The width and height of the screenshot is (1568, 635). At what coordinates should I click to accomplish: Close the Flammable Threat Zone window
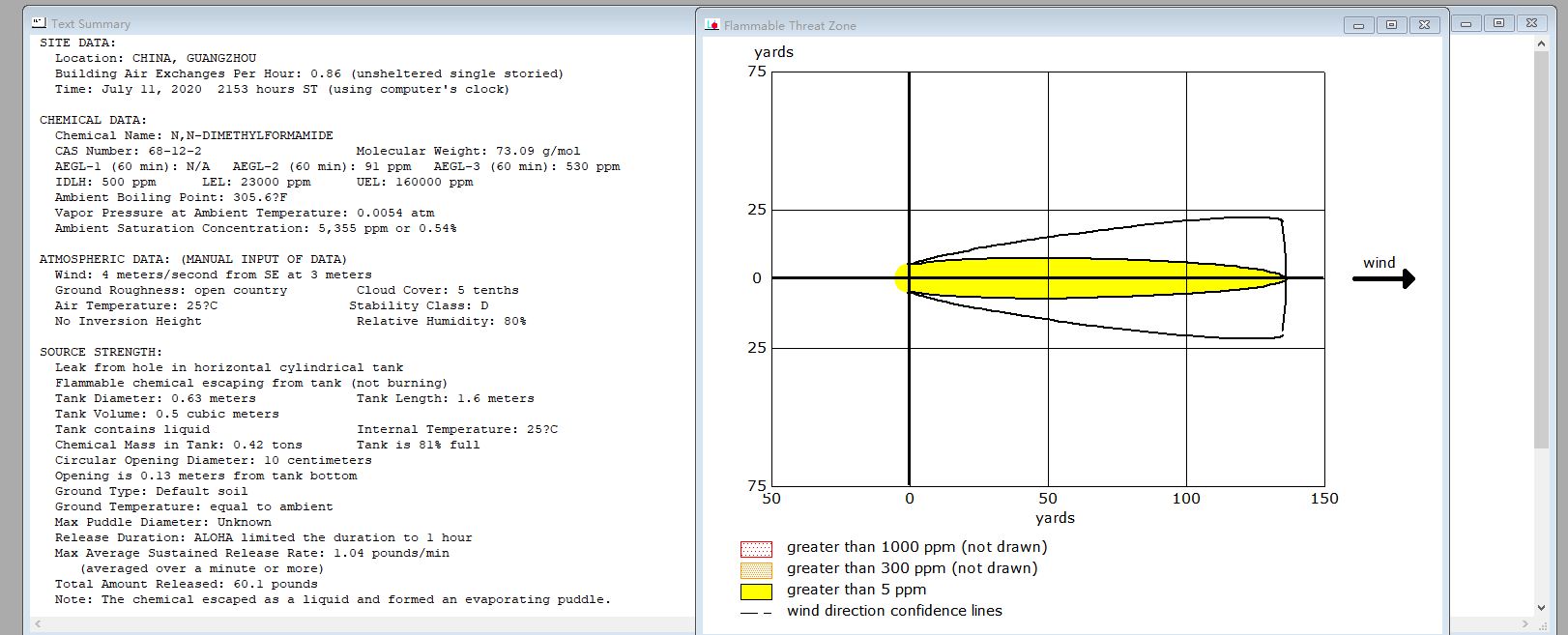[x=1424, y=25]
